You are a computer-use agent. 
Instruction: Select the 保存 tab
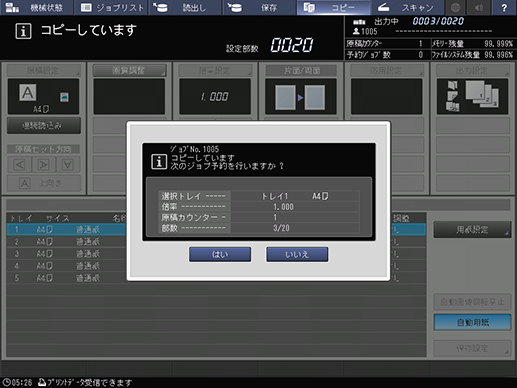pyautogui.click(x=259, y=7)
